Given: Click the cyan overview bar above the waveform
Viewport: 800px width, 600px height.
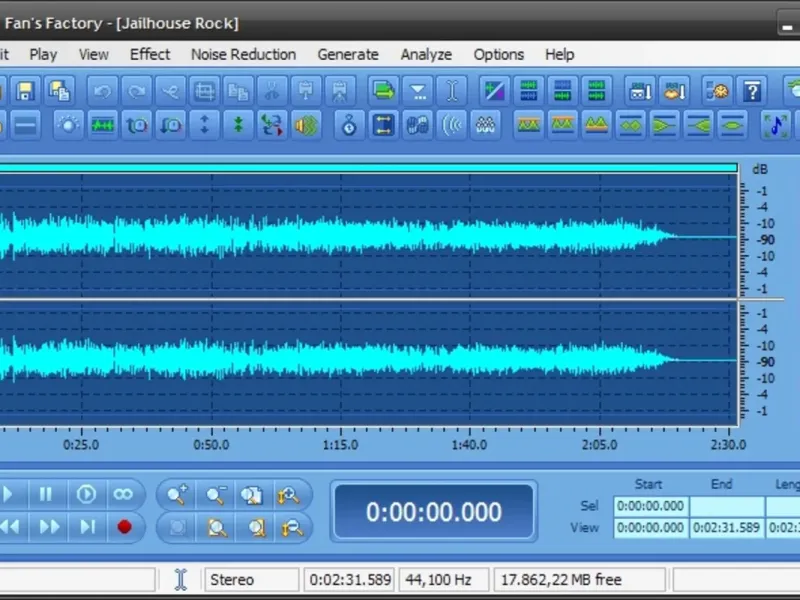Looking at the screenshot, I should 368,168.
